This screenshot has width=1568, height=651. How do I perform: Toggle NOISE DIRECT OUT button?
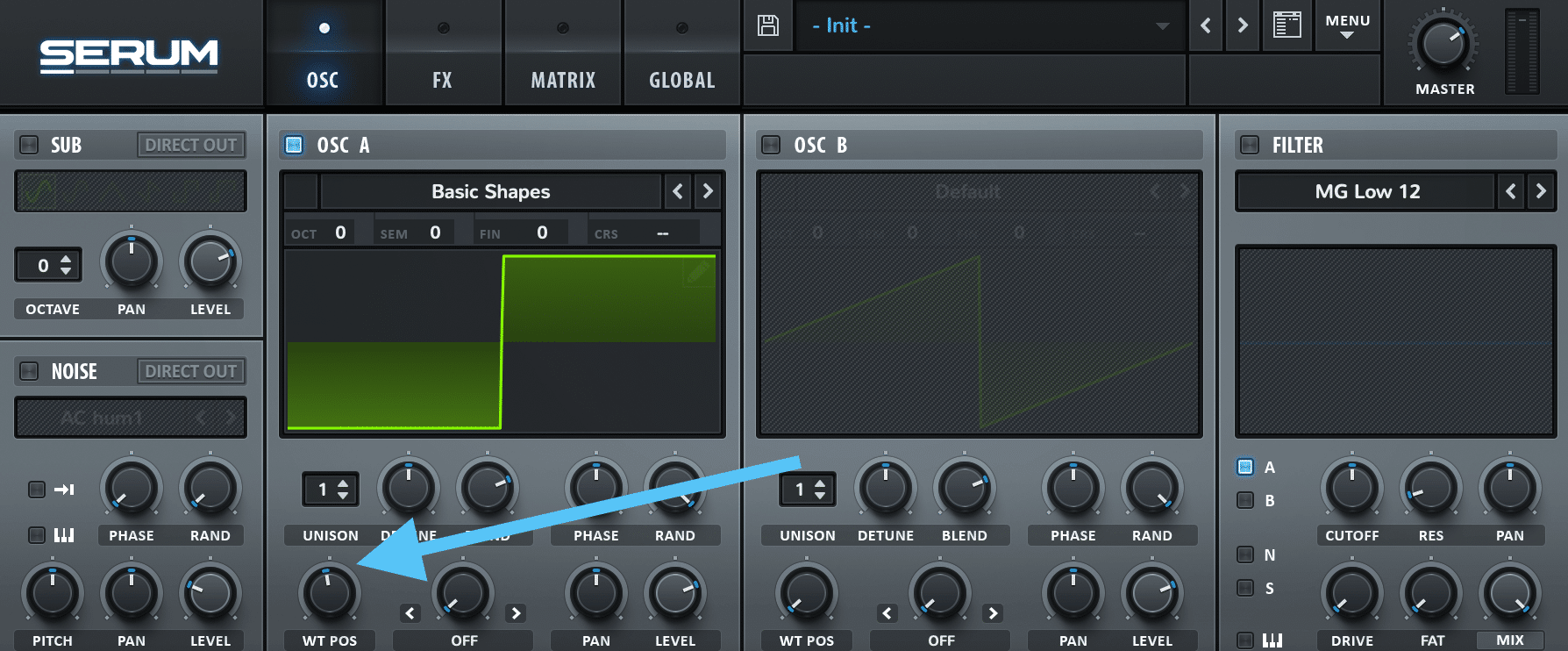click(191, 371)
